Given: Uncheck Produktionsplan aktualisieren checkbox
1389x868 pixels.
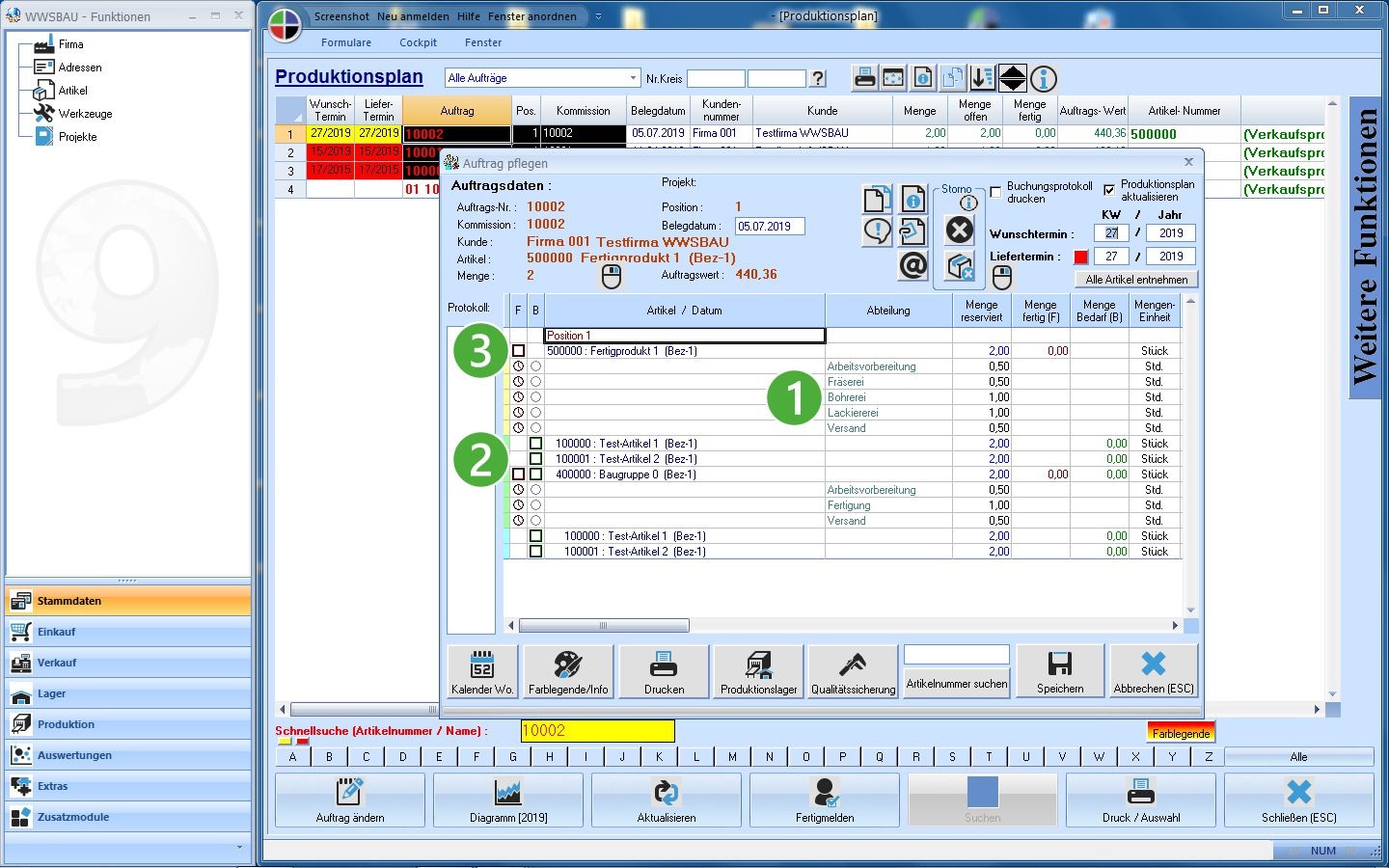Looking at the screenshot, I should click(x=1109, y=190).
